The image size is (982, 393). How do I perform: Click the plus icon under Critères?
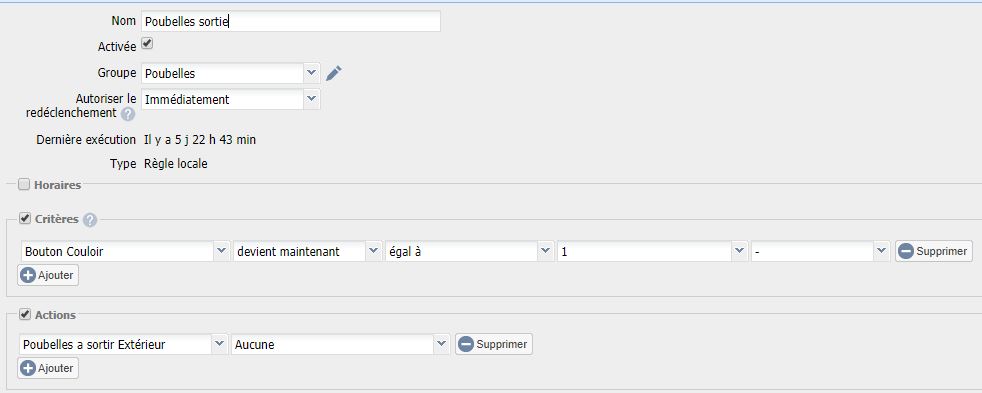tap(28, 275)
